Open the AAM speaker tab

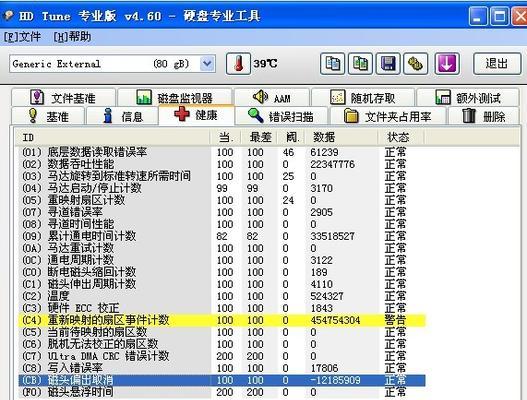tap(272, 98)
